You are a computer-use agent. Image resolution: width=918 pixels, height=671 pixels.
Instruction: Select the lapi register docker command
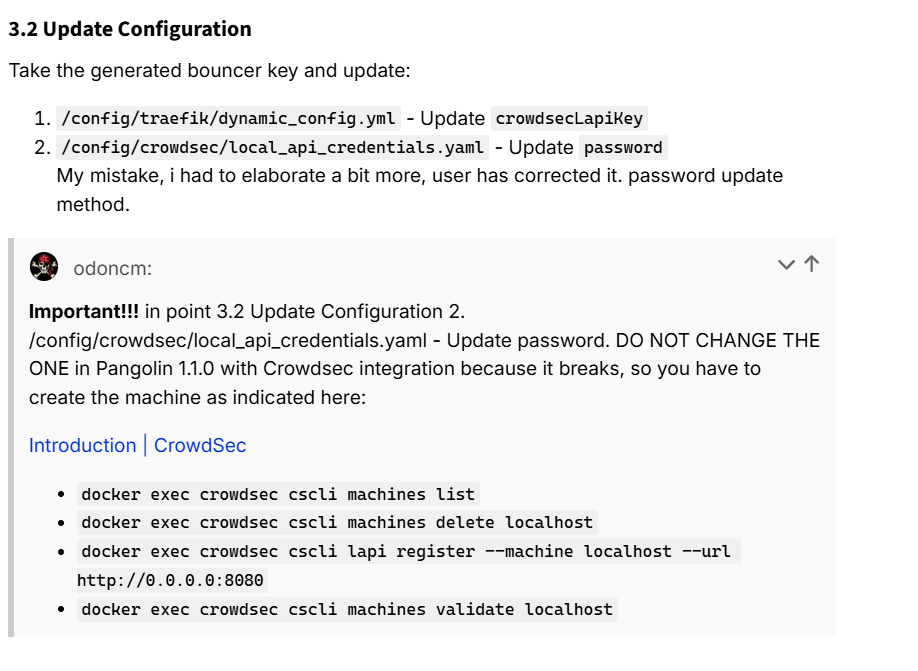pyautogui.click(x=409, y=552)
